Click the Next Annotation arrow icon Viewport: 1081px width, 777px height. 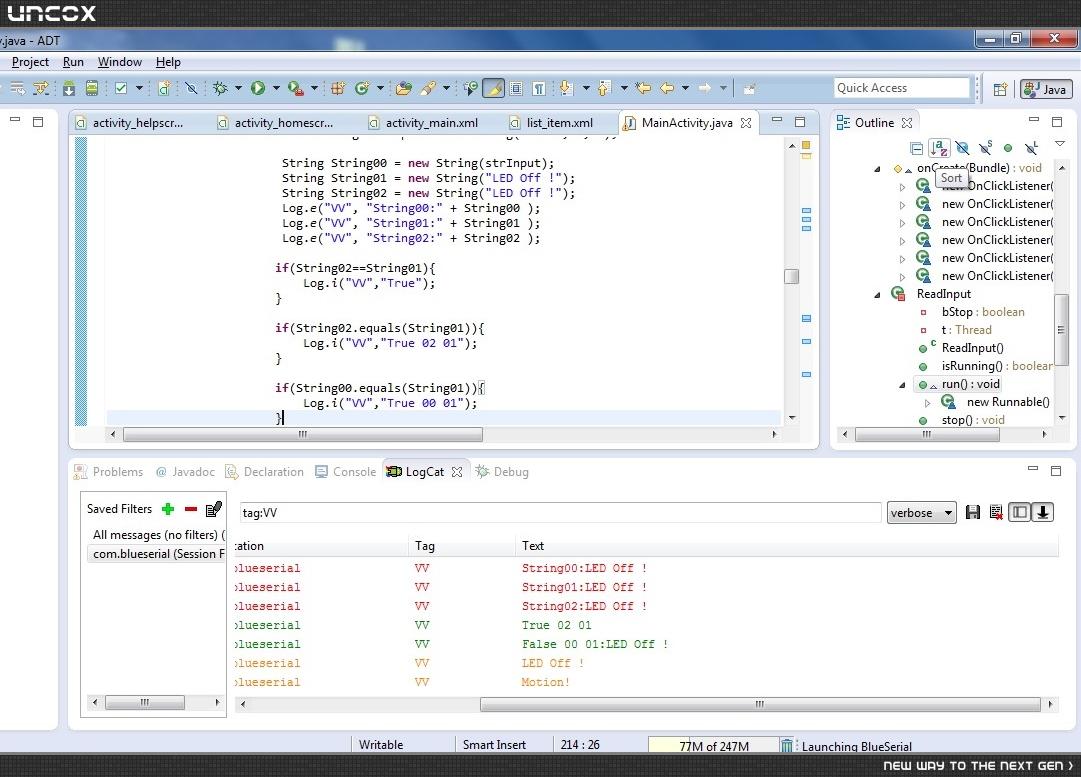click(566, 88)
